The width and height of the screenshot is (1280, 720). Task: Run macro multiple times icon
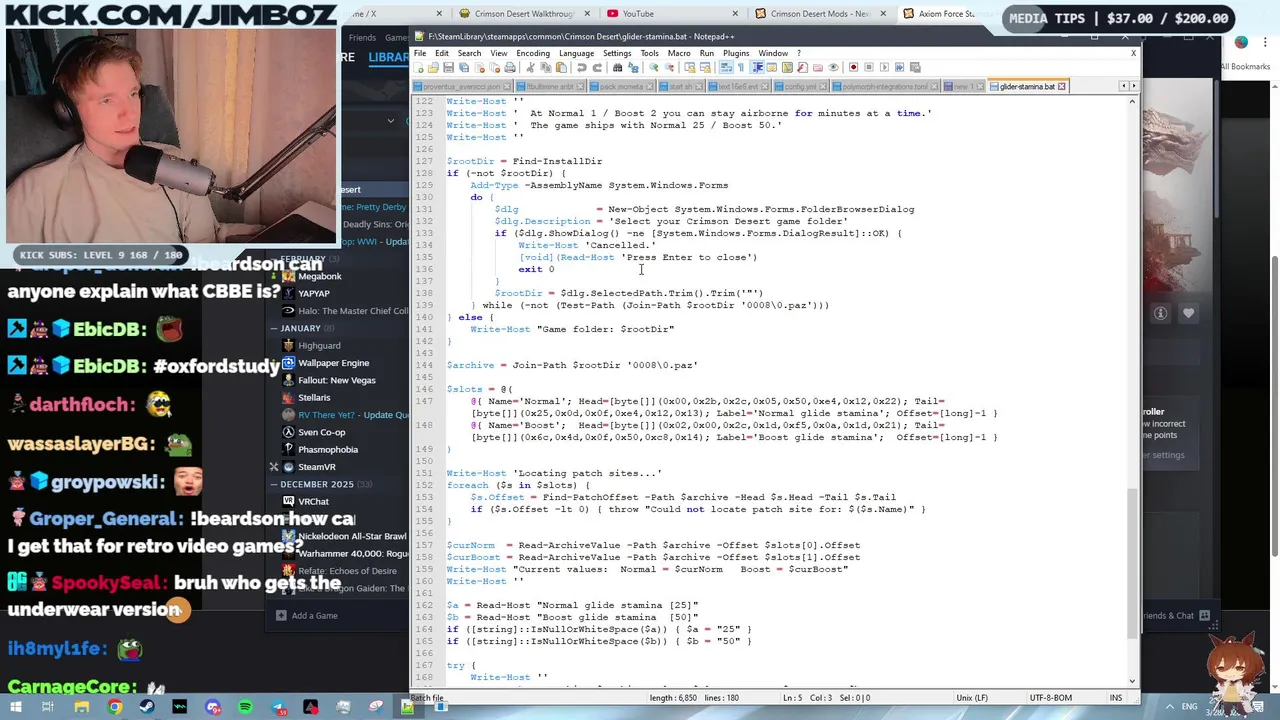[x=899, y=67]
